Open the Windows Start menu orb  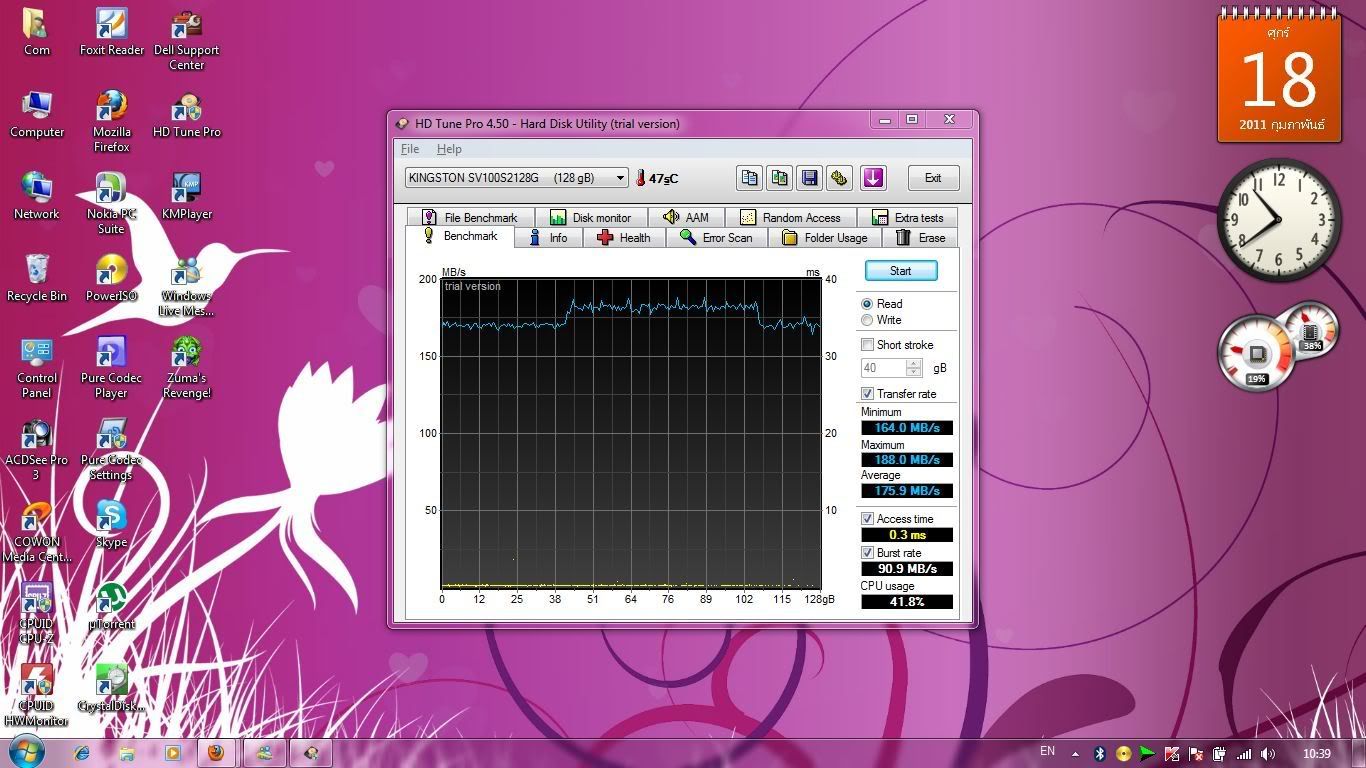[26, 752]
